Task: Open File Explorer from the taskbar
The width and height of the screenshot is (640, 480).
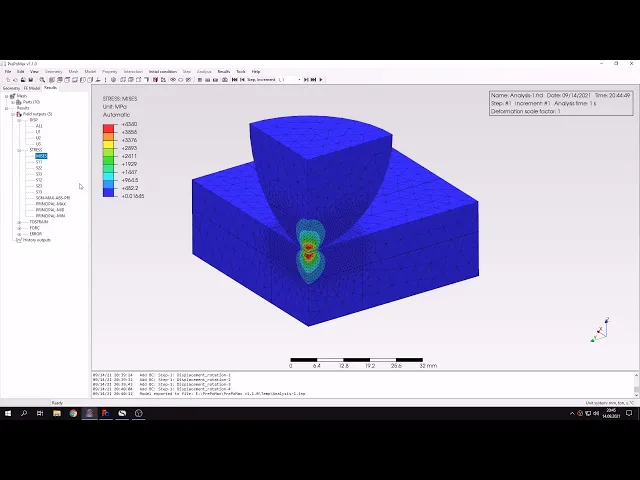Action: [x=57, y=413]
